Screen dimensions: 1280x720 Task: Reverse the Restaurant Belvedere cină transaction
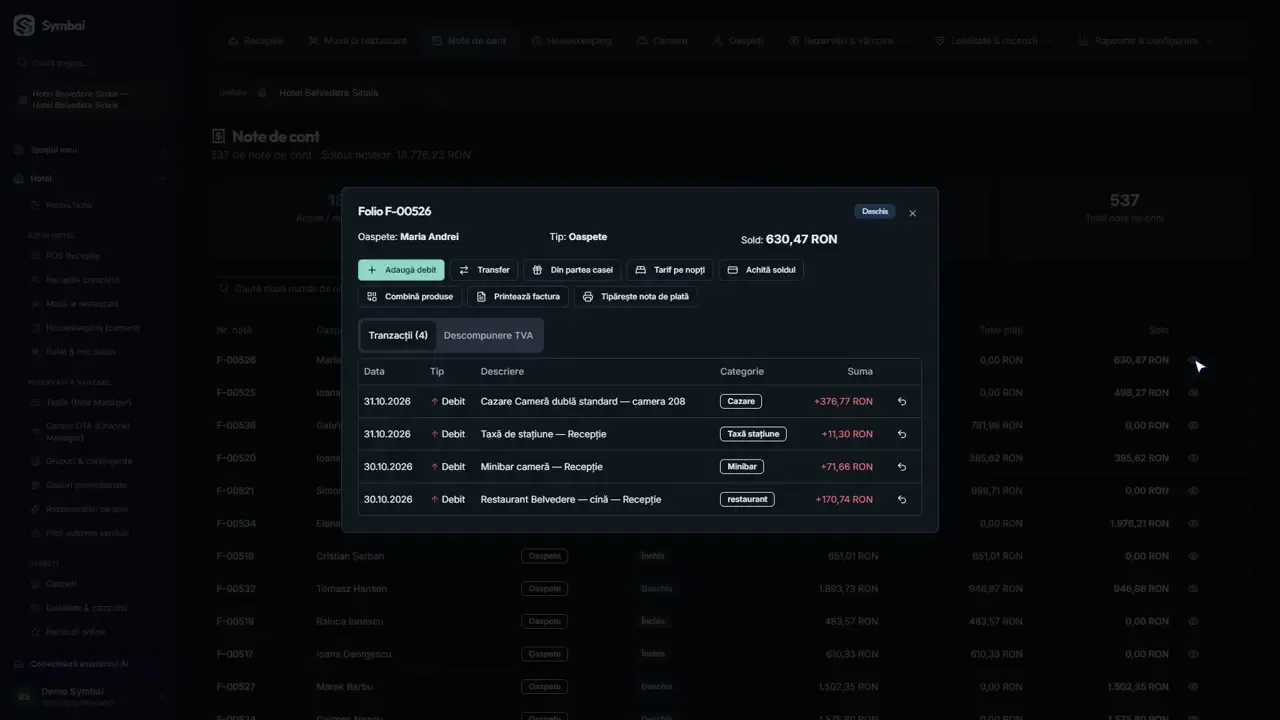click(902, 500)
